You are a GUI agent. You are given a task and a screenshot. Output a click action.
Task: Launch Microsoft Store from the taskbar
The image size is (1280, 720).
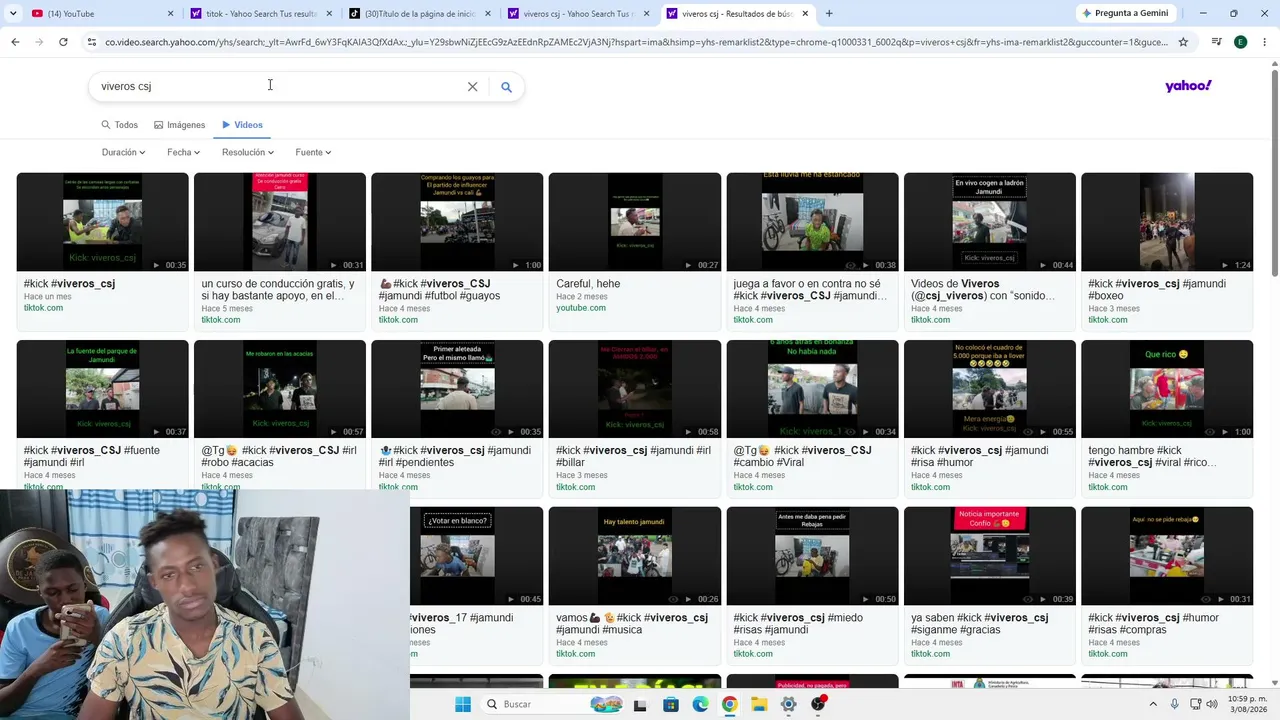[671, 704]
